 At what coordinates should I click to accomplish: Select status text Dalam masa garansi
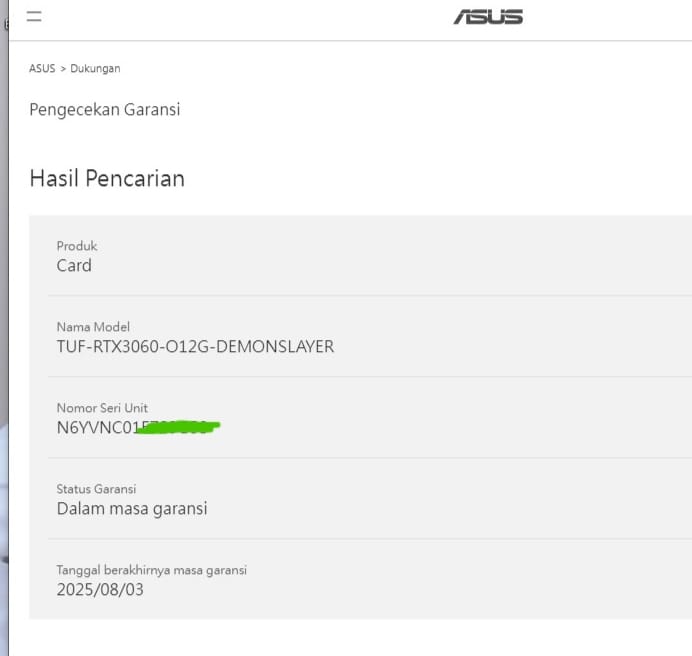tap(132, 509)
